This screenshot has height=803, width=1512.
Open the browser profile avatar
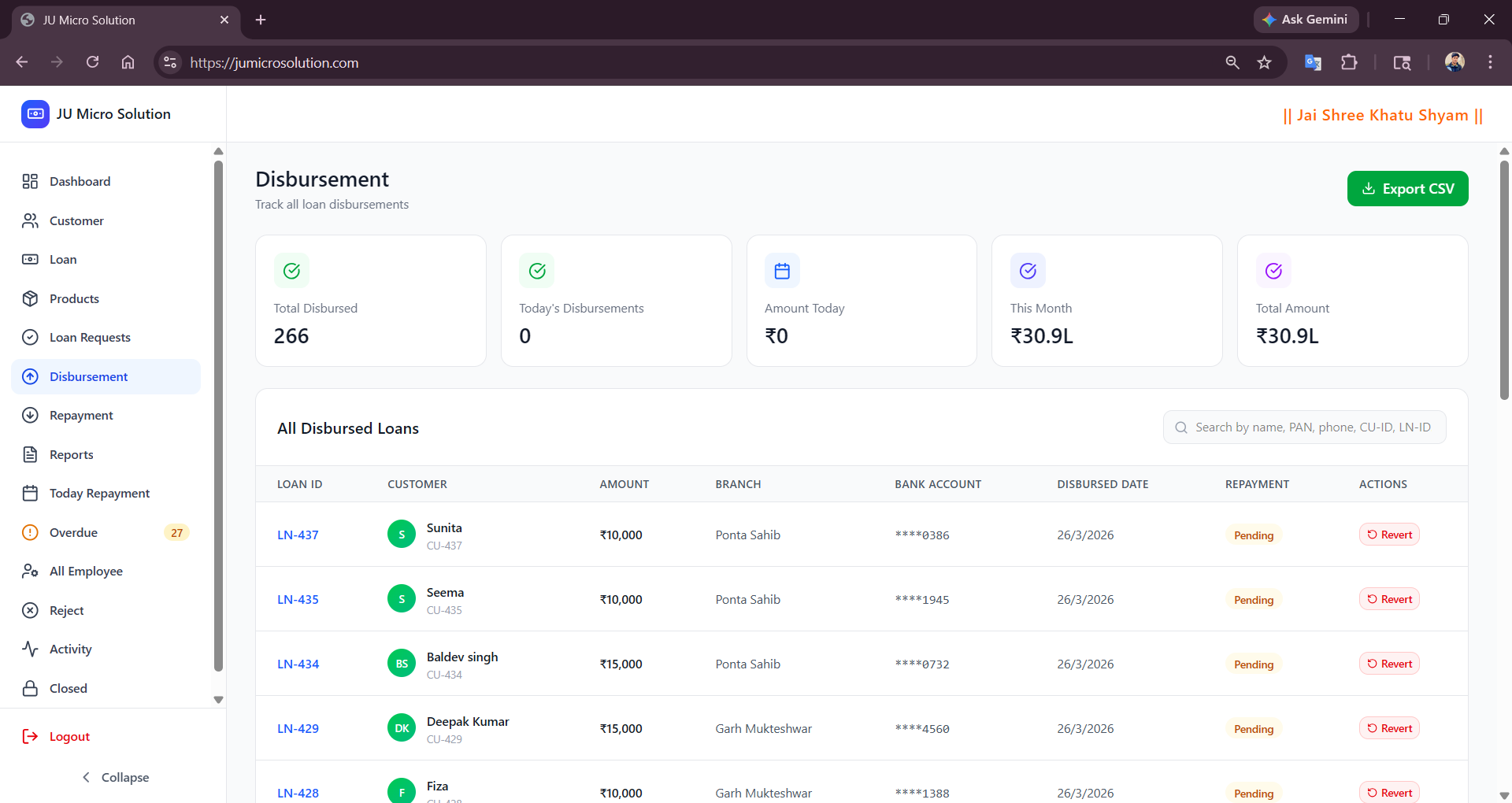pyautogui.click(x=1455, y=62)
